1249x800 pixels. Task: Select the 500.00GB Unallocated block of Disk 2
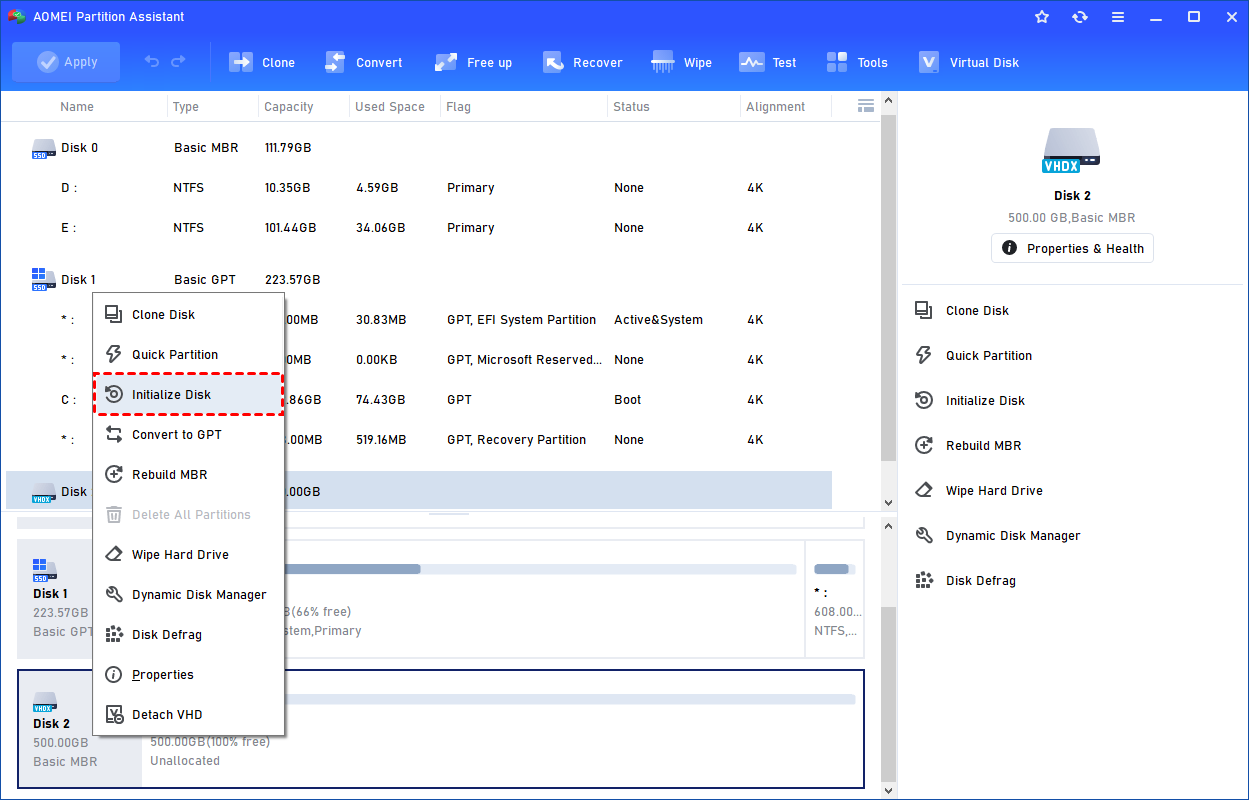503,729
